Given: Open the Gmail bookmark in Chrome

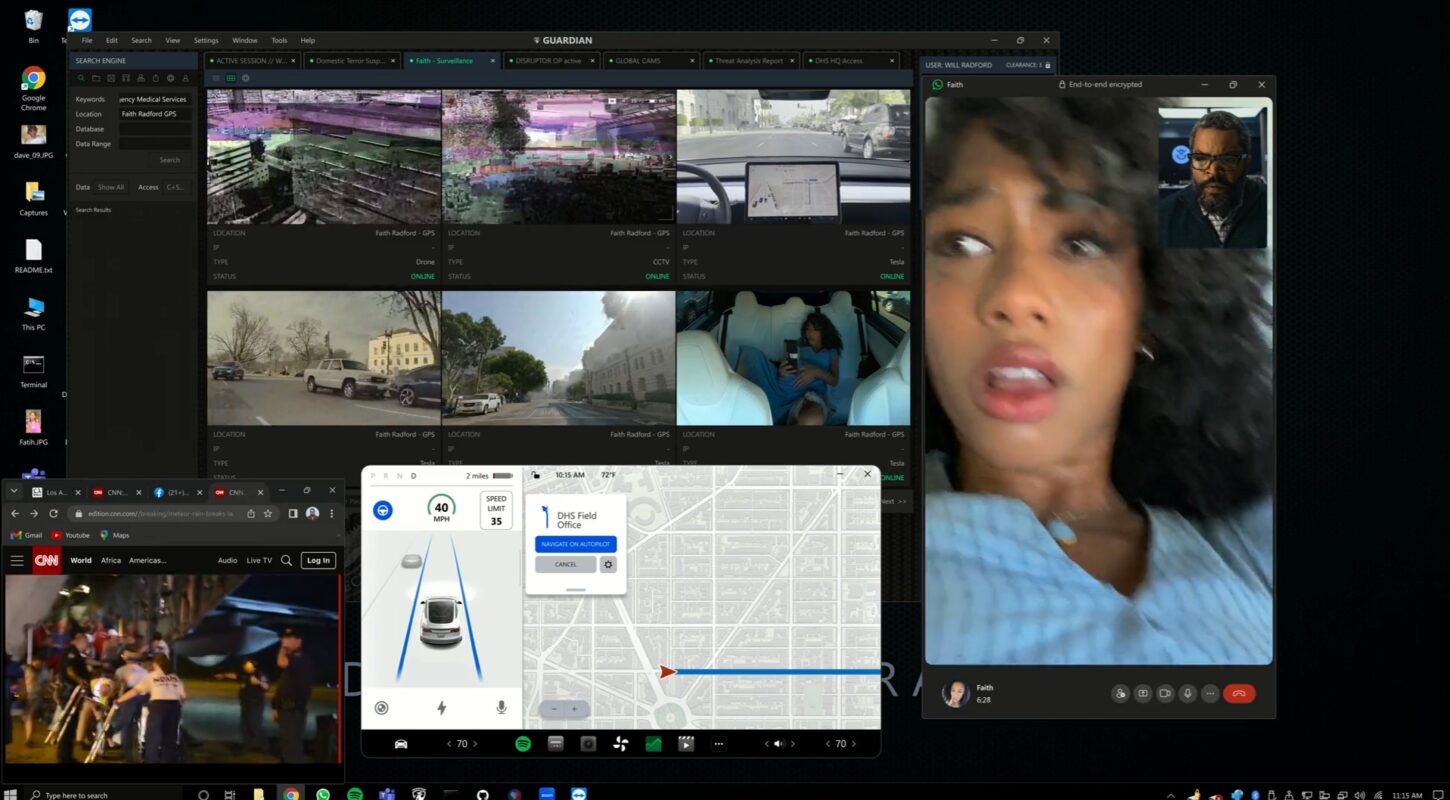Looking at the screenshot, I should coord(27,535).
